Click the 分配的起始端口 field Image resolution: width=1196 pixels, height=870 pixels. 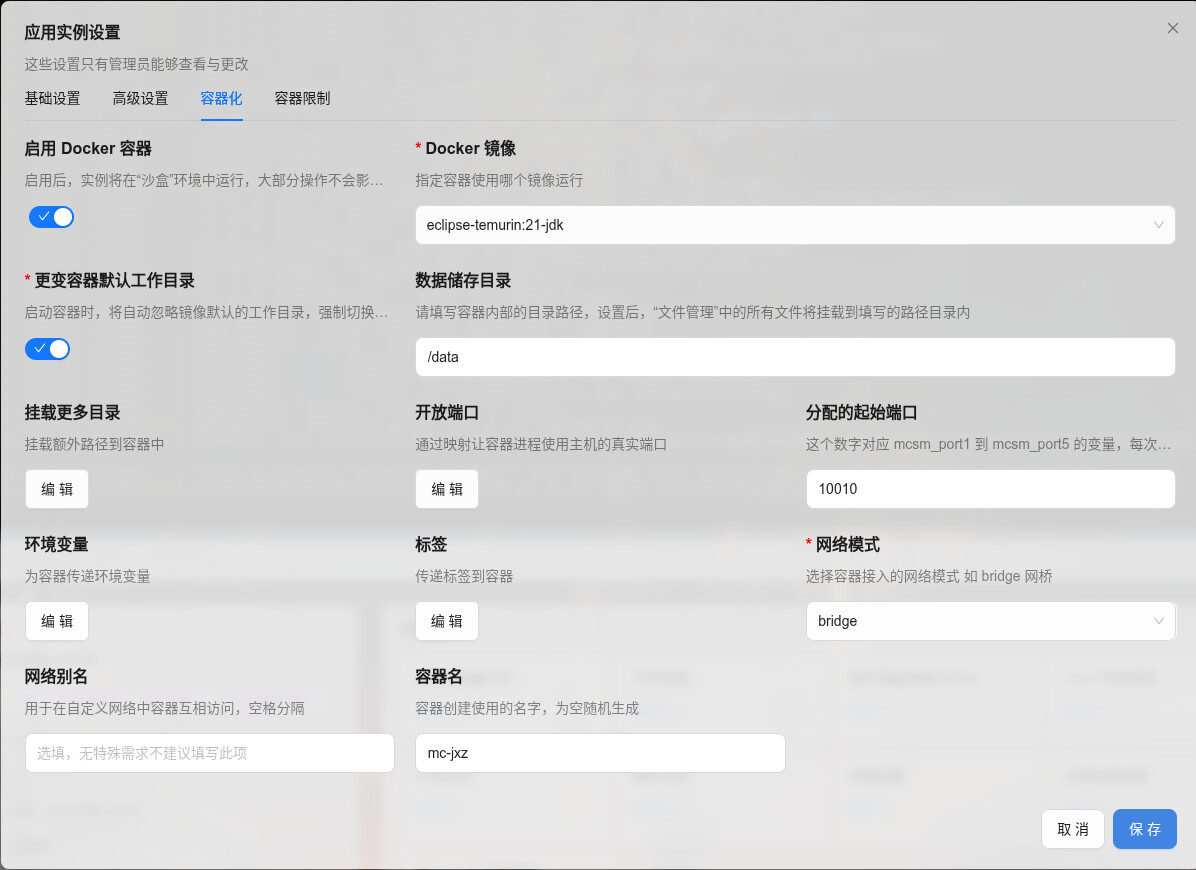[990, 489]
